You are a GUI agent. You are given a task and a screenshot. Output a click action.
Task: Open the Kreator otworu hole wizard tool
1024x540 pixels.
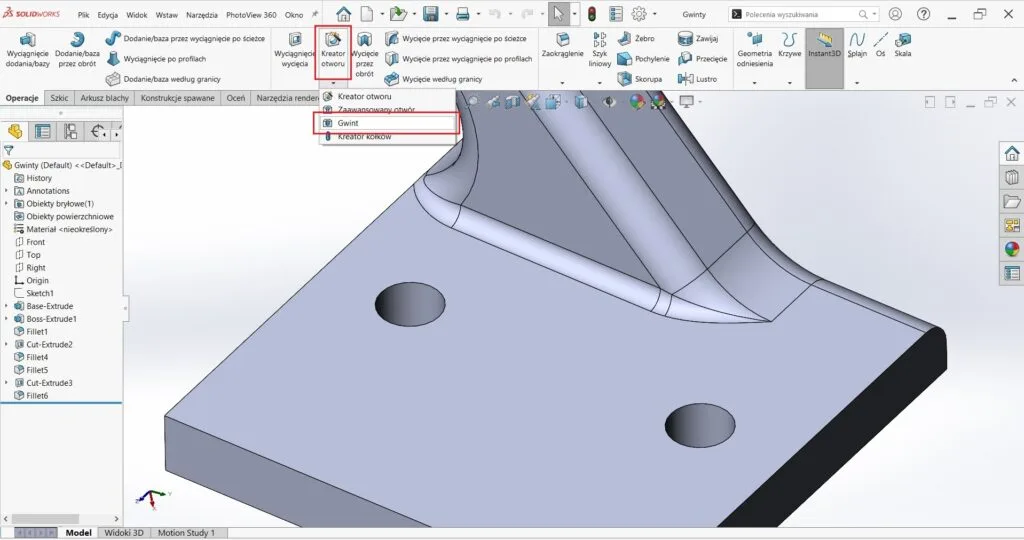(x=333, y=50)
